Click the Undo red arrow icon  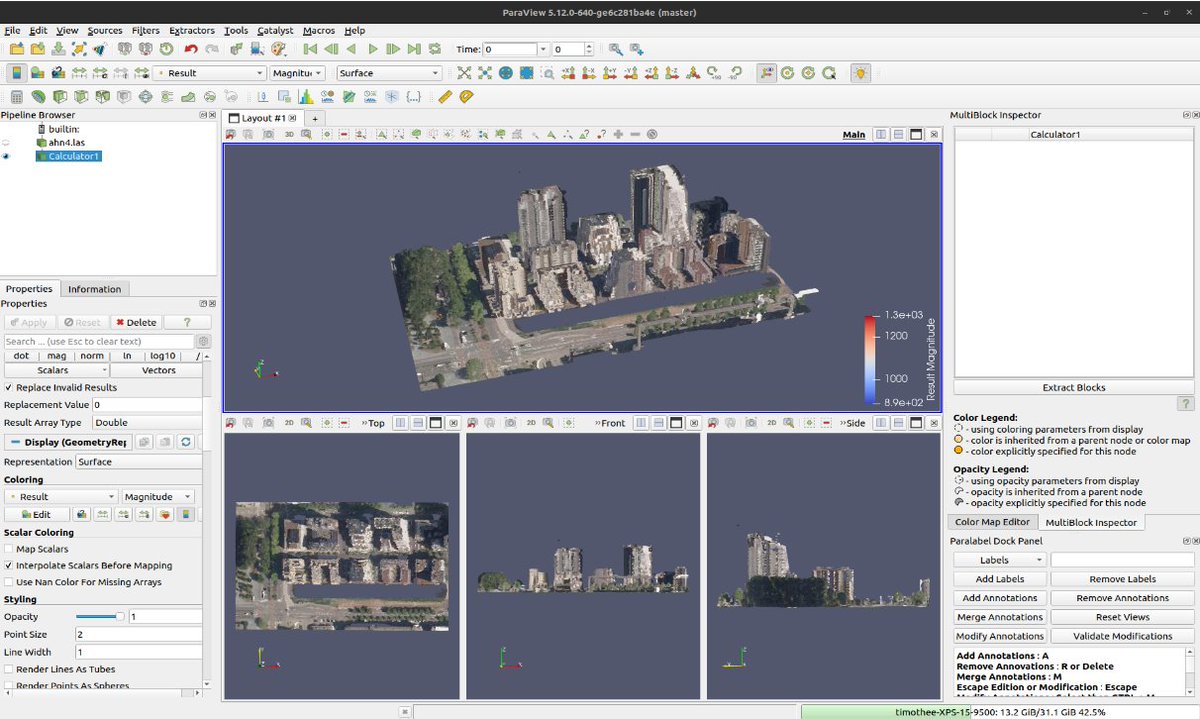tap(190, 49)
